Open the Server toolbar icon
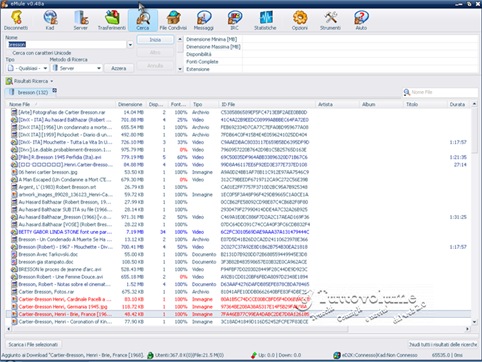482x362 pixels. (81, 20)
